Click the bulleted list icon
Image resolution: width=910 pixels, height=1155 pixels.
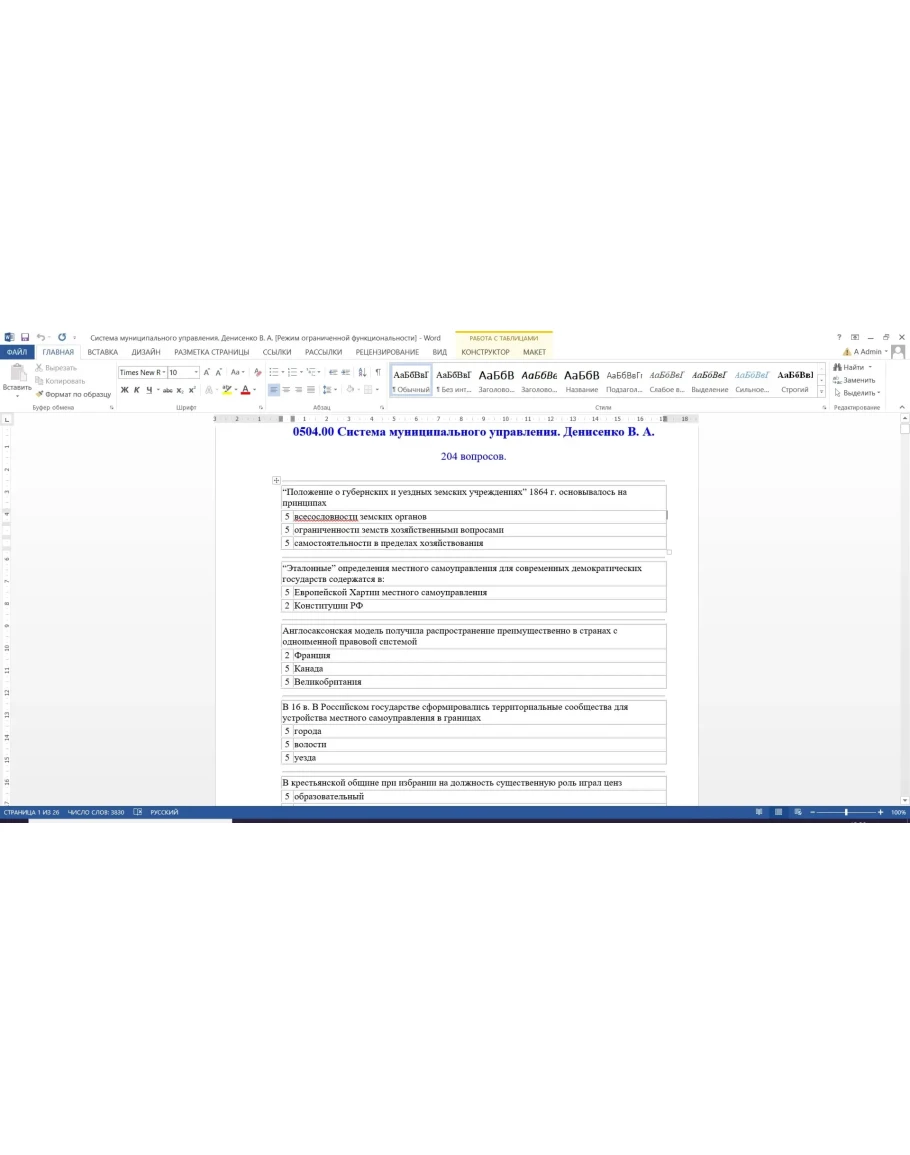274,372
